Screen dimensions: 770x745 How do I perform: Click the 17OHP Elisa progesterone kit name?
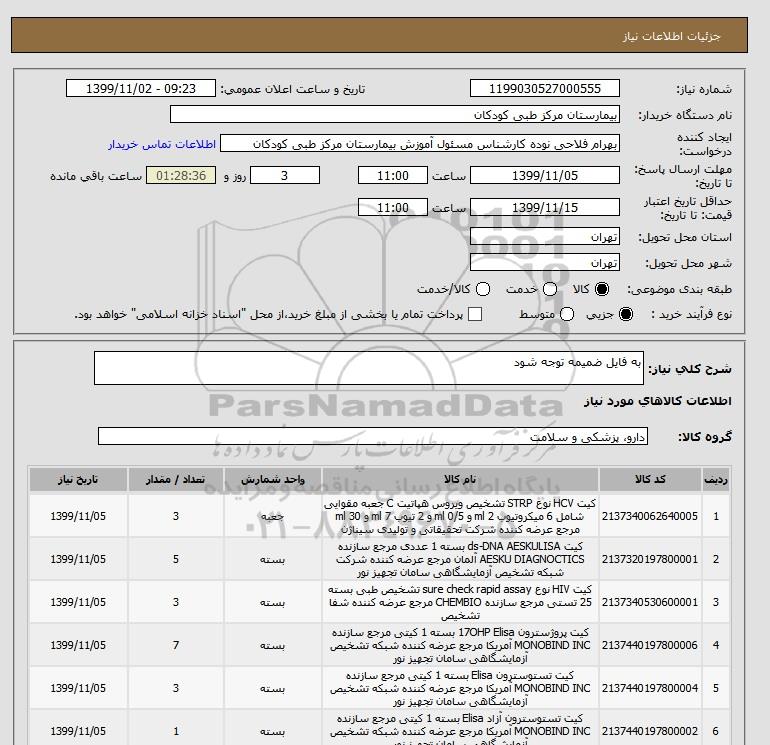(460, 645)
